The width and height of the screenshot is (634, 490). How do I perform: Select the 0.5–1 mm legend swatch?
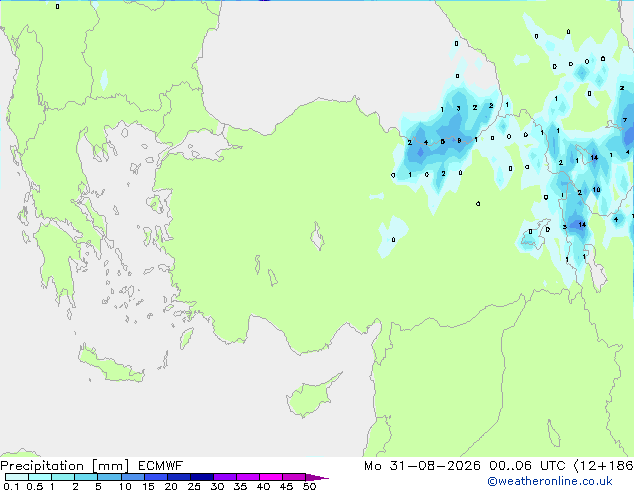(40, 477)
